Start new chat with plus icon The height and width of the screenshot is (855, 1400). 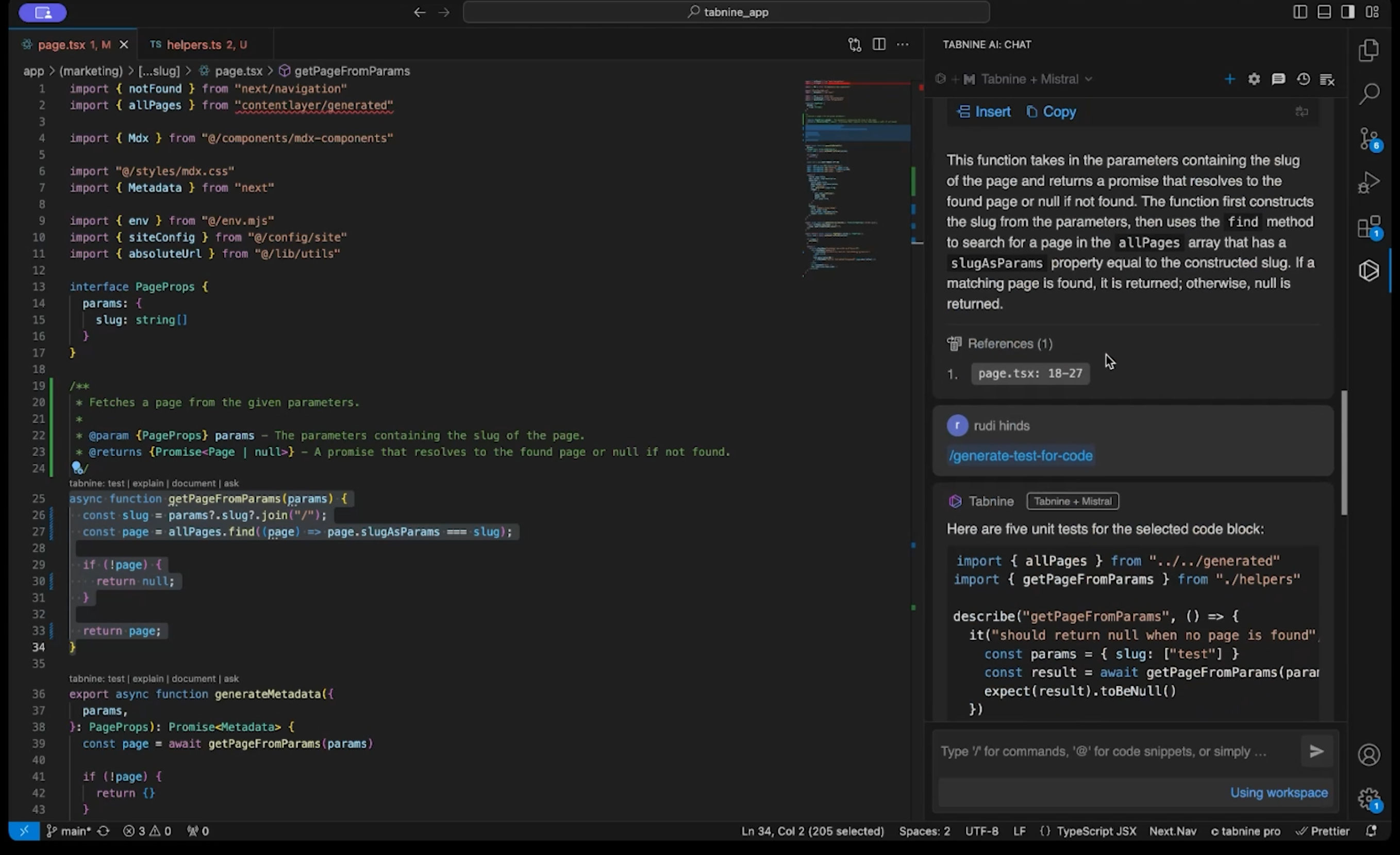tap(1229, 79)
